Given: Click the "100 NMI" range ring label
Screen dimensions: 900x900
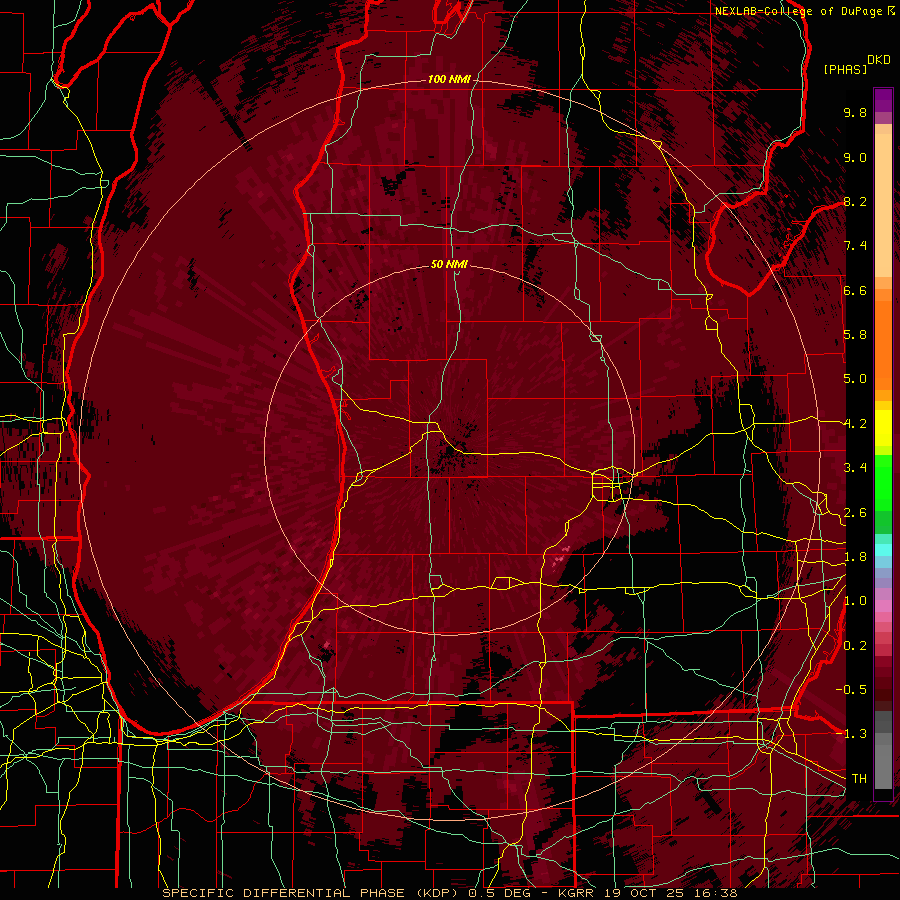Looking at the screenshot, I should tap(449, 79).
